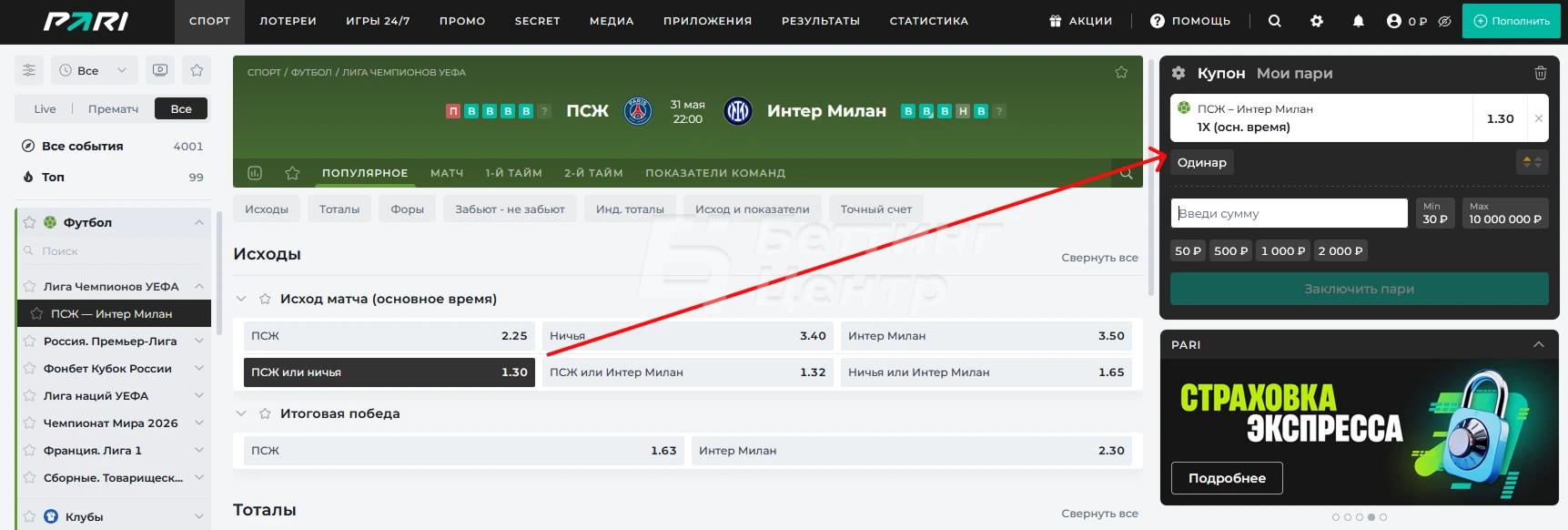
Task: Open Помощь help section
Action: pyautogui.click(x=1190, y=21)
